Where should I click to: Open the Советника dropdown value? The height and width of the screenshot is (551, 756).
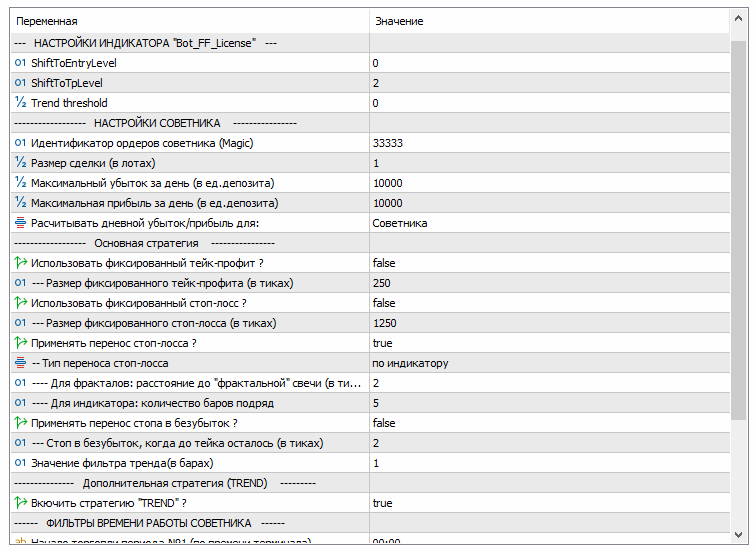coord(399,223)
